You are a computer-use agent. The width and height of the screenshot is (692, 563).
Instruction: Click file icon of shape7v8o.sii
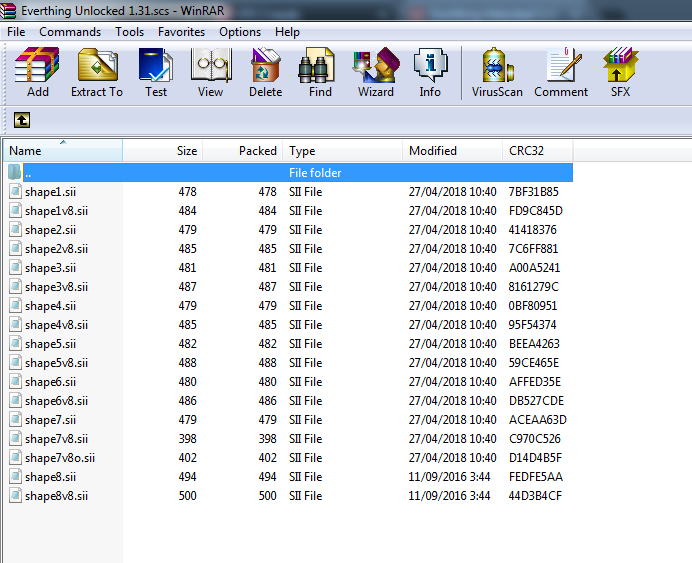[x=15, y=458]
